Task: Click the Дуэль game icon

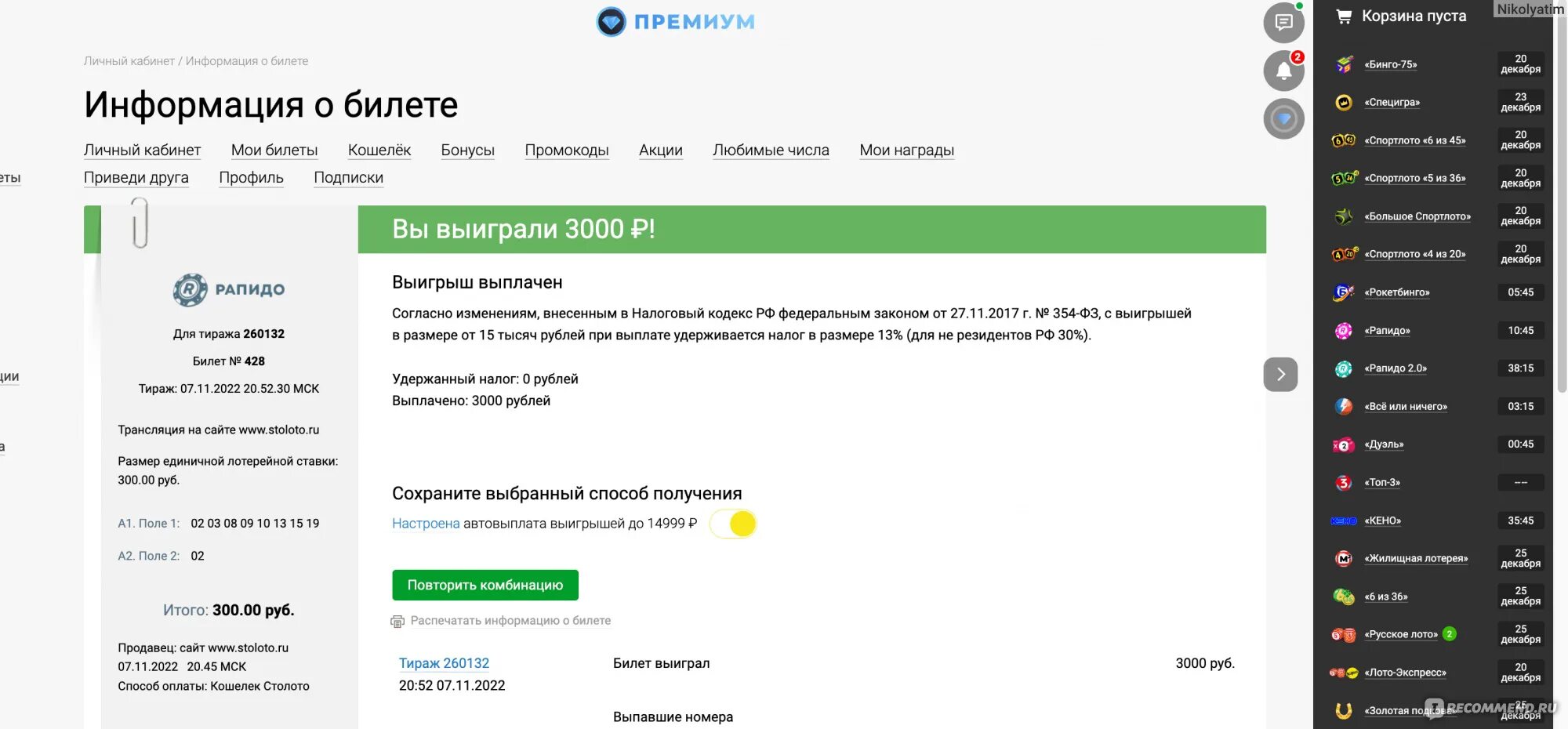Action: [x=1344, y=444]
